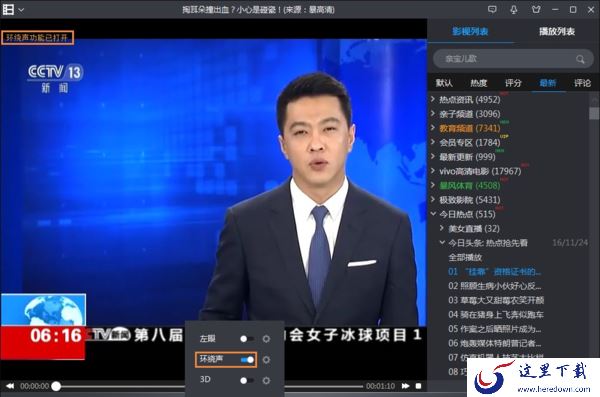Select the 左眼 label in popup

(x=207, y=339)
